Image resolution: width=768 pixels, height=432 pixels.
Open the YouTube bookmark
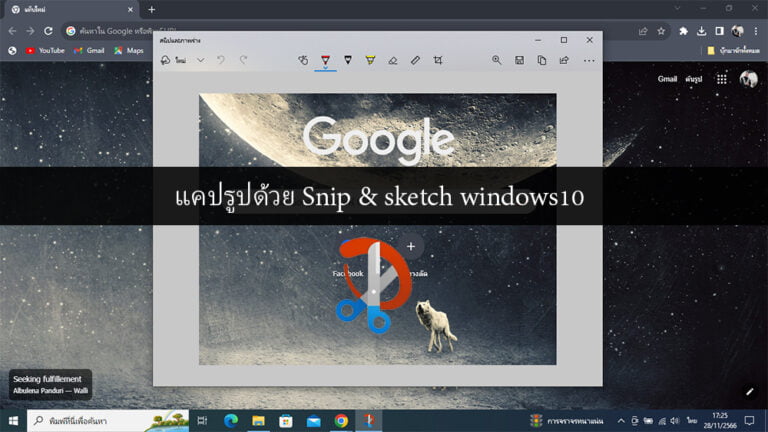tap(45, 50)
